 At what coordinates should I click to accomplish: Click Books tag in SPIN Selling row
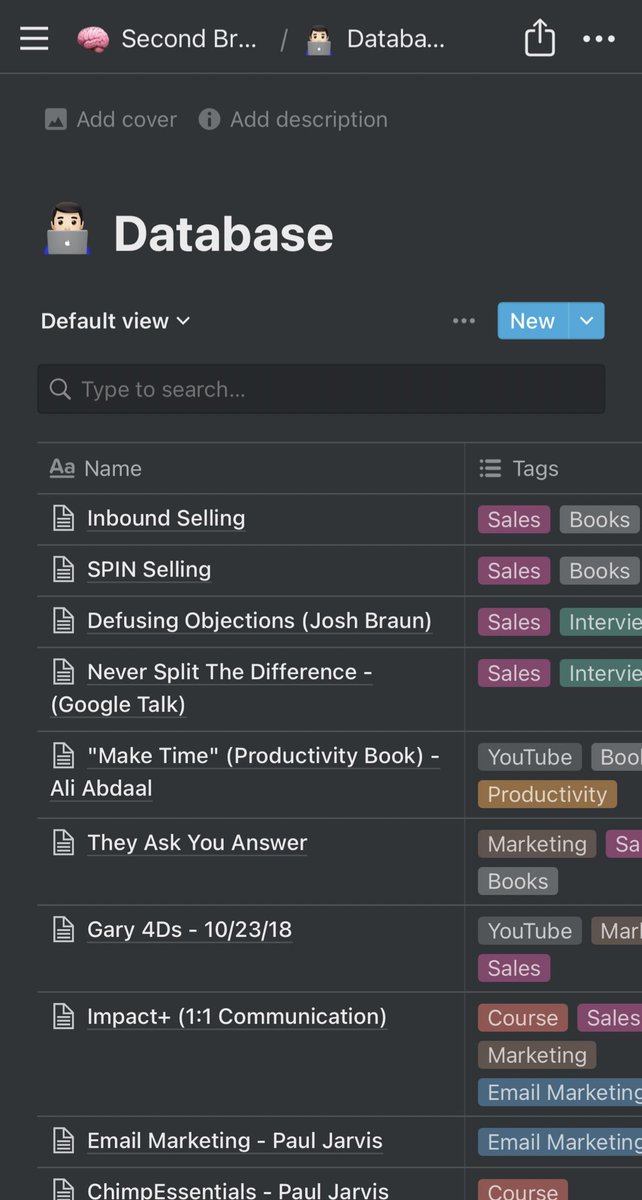599,570
